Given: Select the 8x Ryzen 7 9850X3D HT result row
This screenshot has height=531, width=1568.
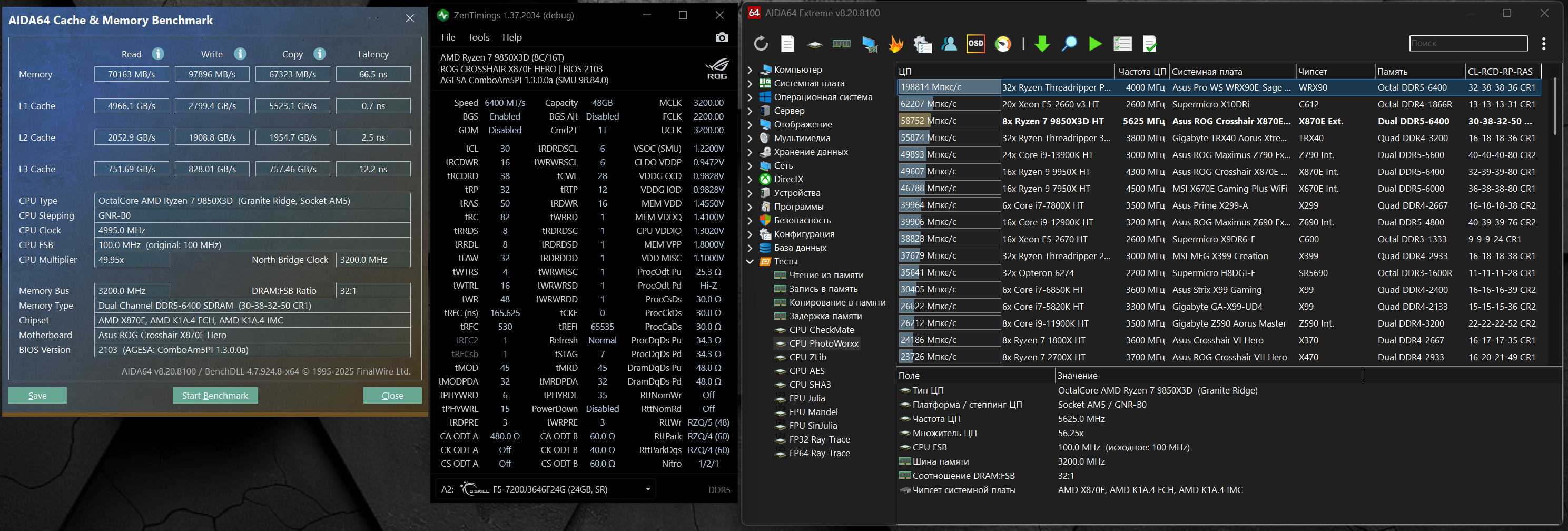Looking at the screenshot, I should pyautogui.click(x=1219, y=121).
